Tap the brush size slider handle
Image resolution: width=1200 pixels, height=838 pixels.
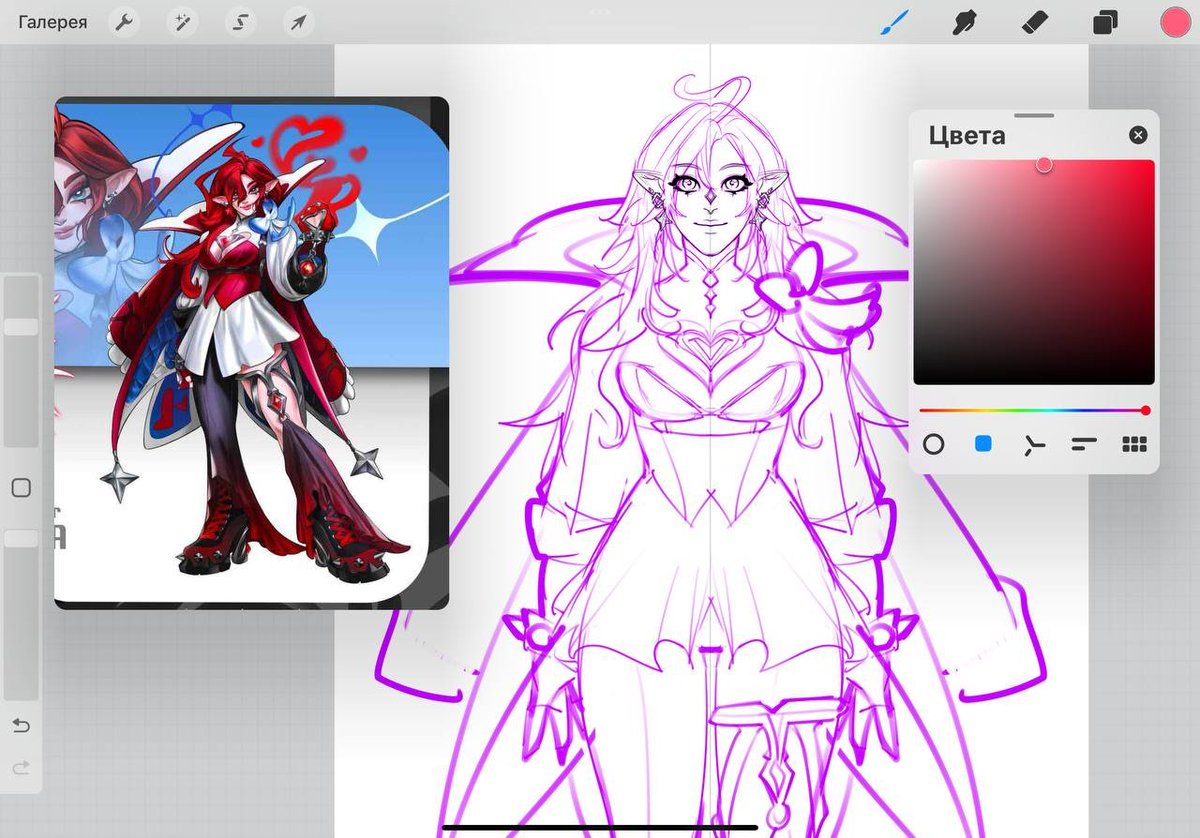coord(21,327)
